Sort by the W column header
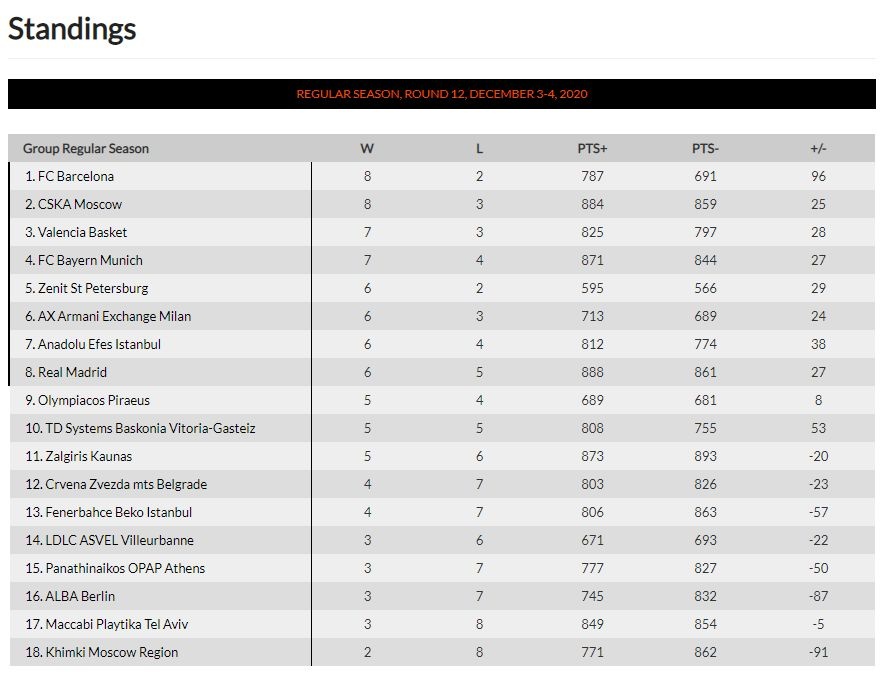The image size is (884, 682). point(367,149)
